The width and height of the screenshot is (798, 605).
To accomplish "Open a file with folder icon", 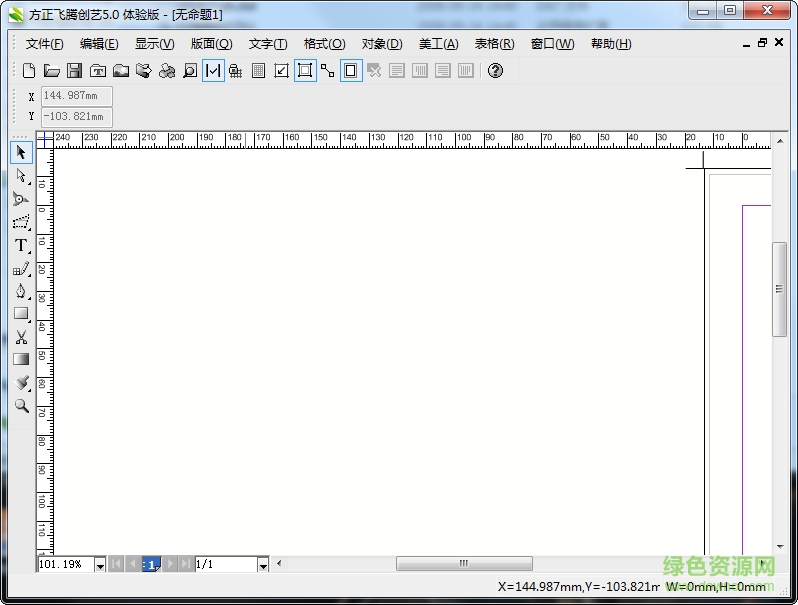I will pos(51,71).
